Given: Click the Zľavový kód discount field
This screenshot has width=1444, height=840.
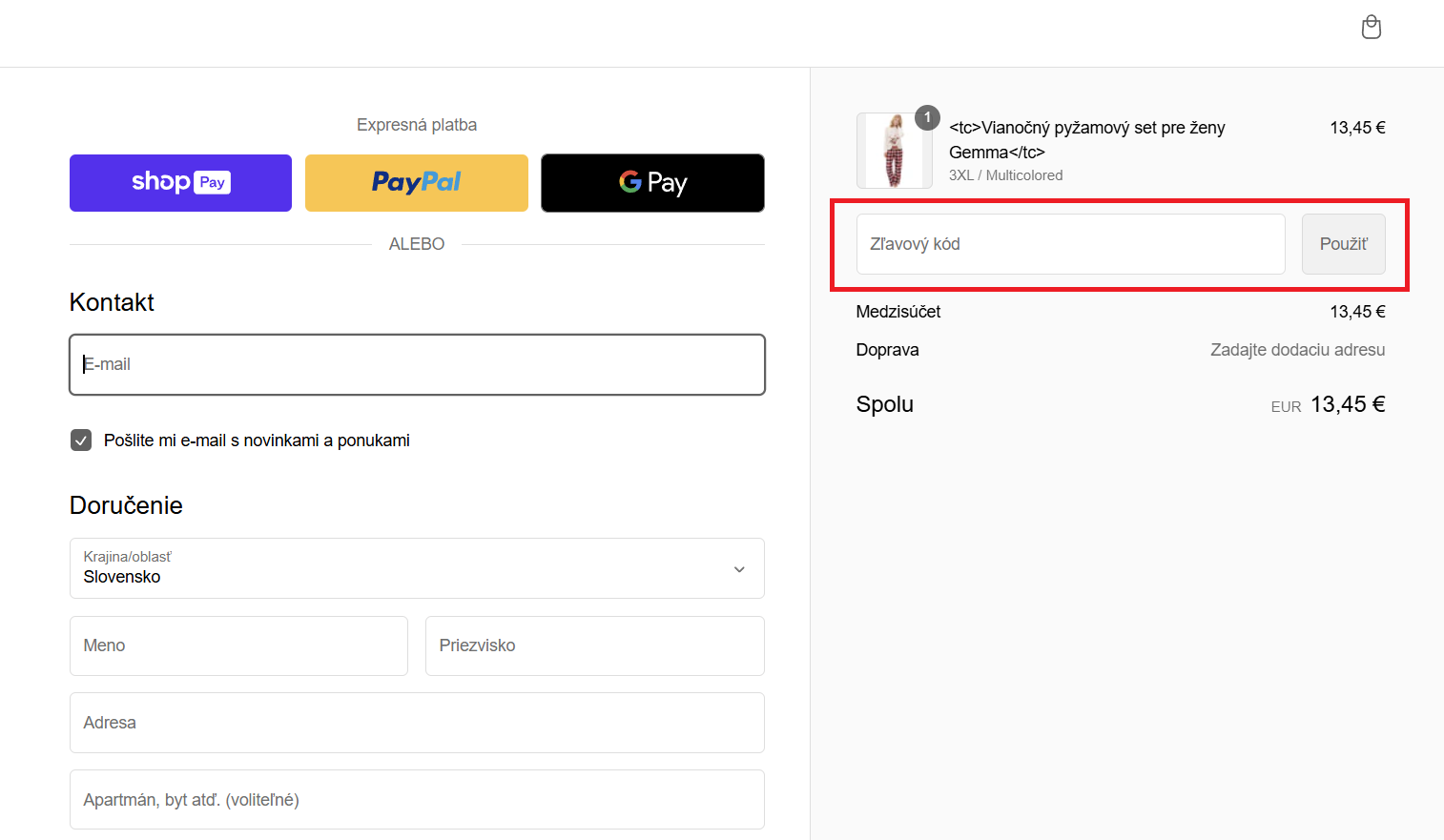Looking at the screenshot, I should pos(1070,244).
